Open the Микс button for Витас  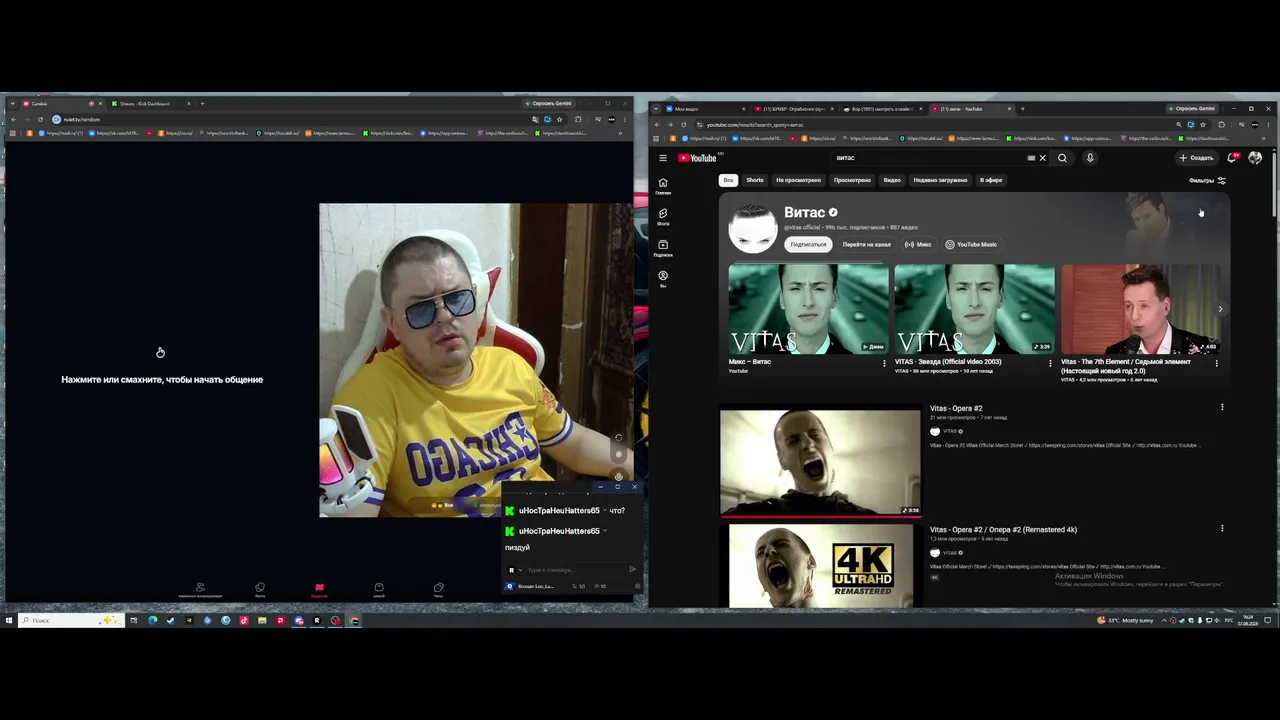(x=918, y=244)
